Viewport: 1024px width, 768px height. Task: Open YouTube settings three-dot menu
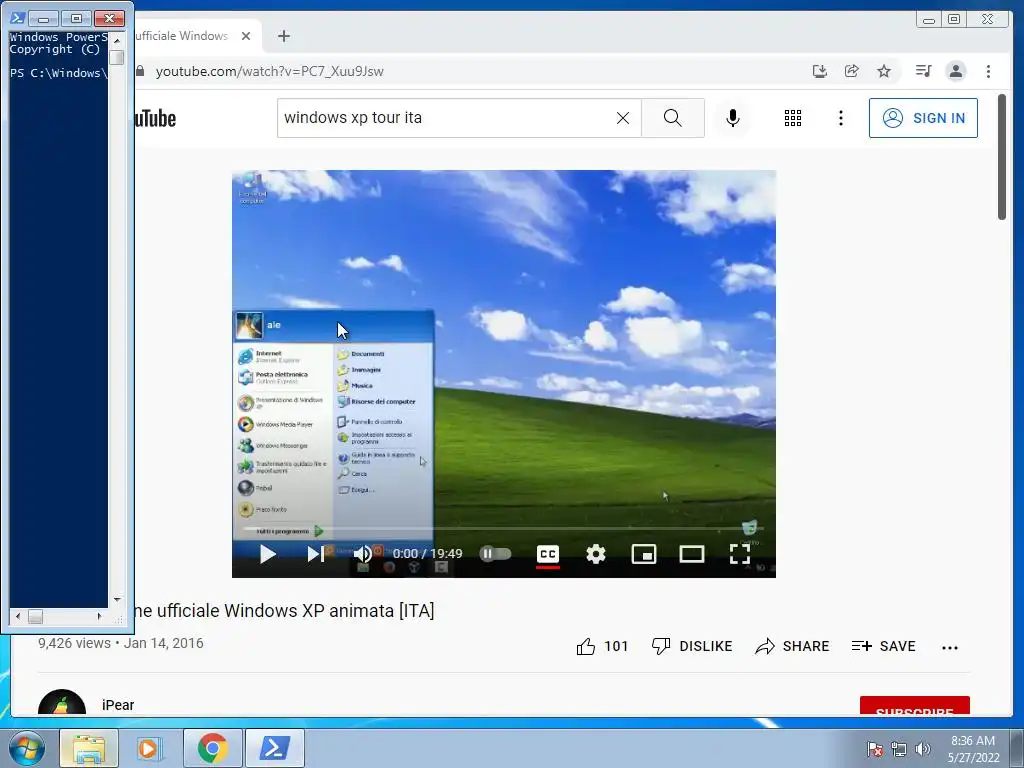point(840,118)
